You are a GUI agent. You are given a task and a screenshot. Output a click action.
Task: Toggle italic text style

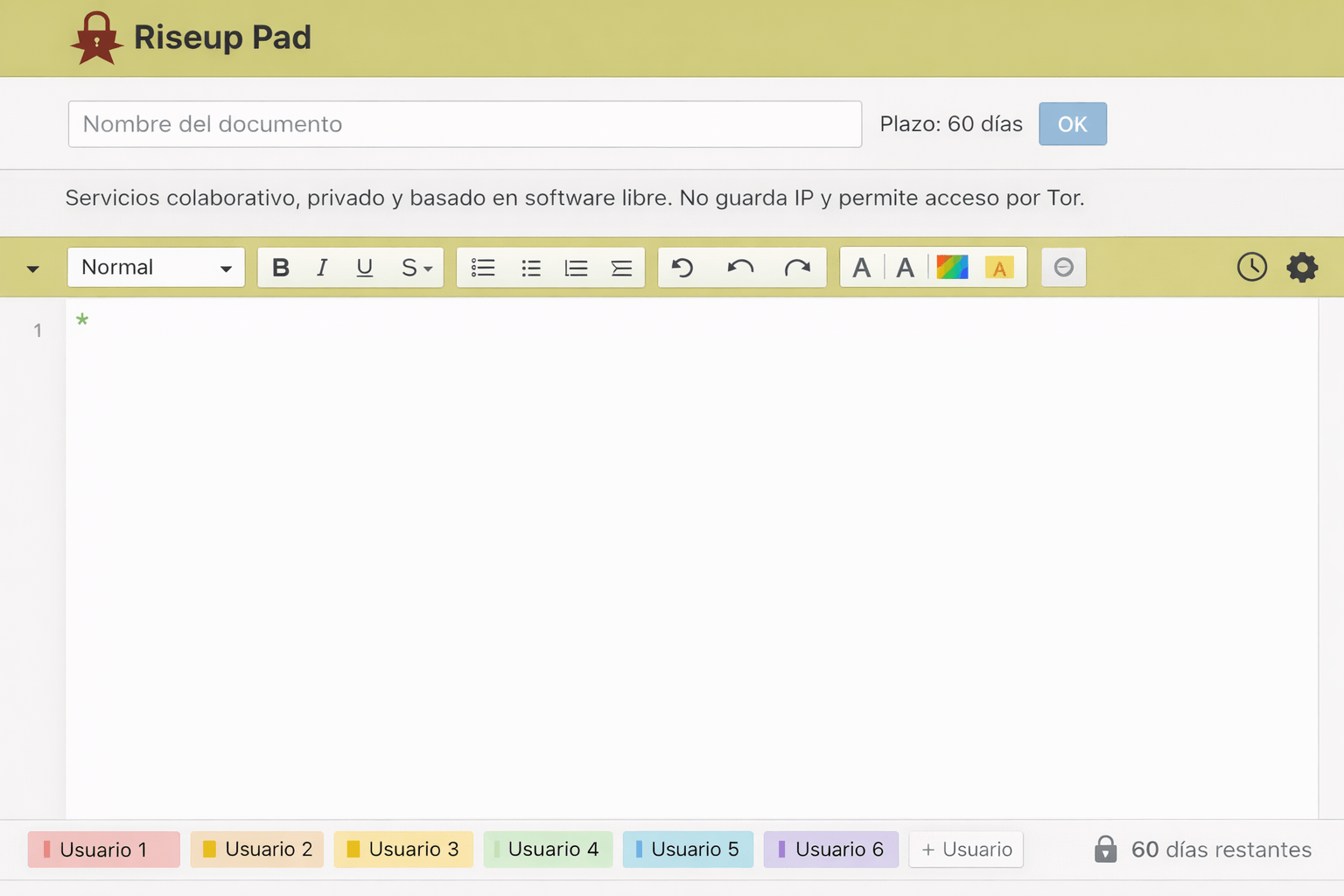pyautogui.click(x=322, y=268)
